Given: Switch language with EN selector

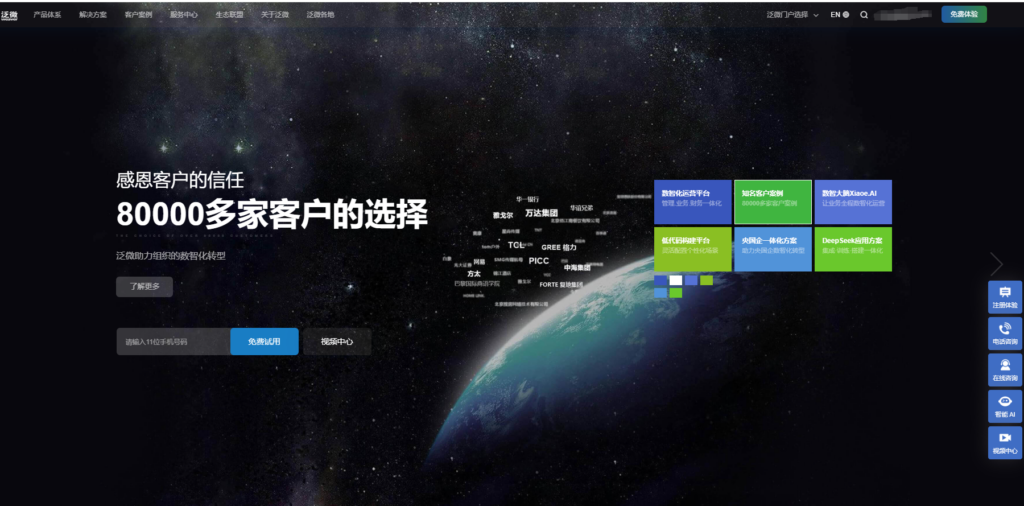Looking at the screenshot, I should tap(839, 15).
